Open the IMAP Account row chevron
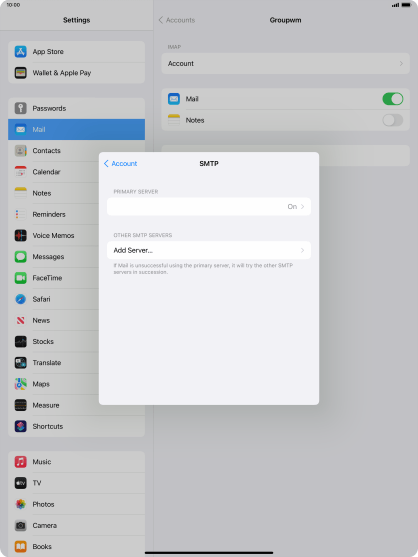This screenshot has height=557, width=418. [x=401, y=64]
